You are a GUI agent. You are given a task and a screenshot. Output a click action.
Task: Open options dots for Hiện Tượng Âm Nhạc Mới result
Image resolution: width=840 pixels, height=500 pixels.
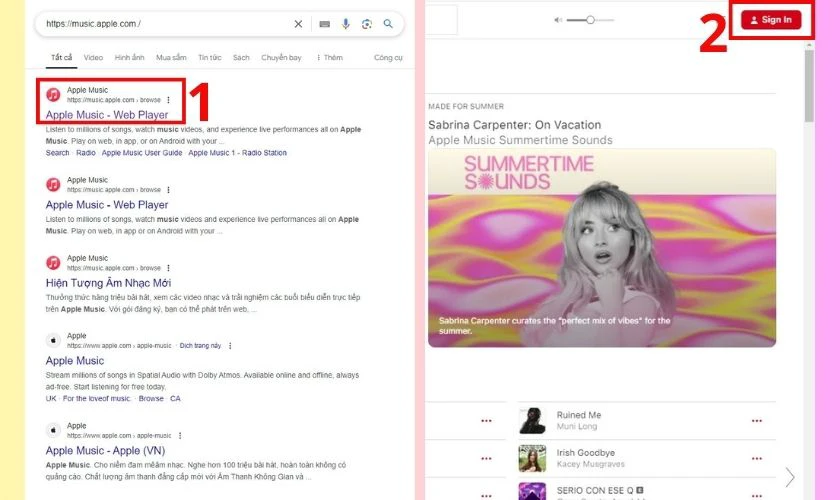click(x=168, y=268)
